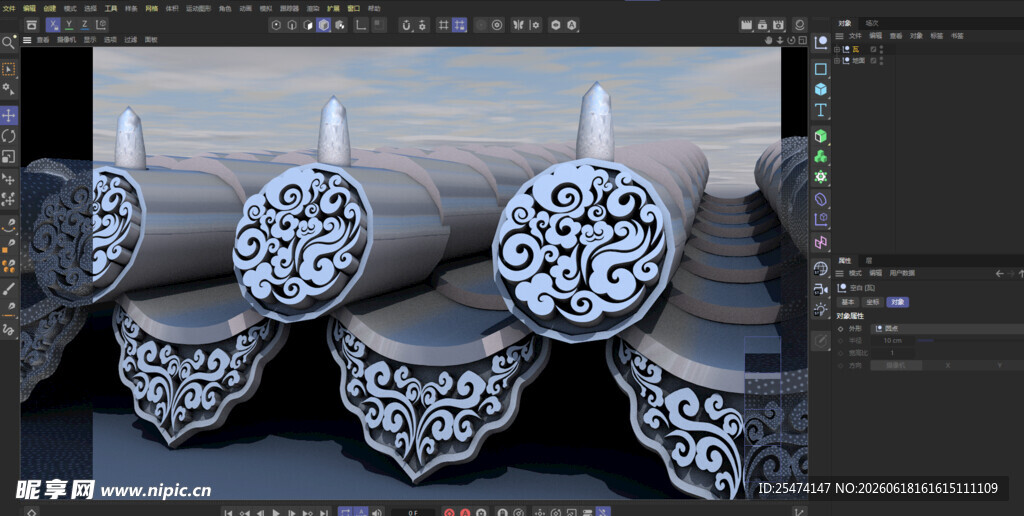1024x516 pixels.
Task: Click the timeline play button
Action: (276, 512)
